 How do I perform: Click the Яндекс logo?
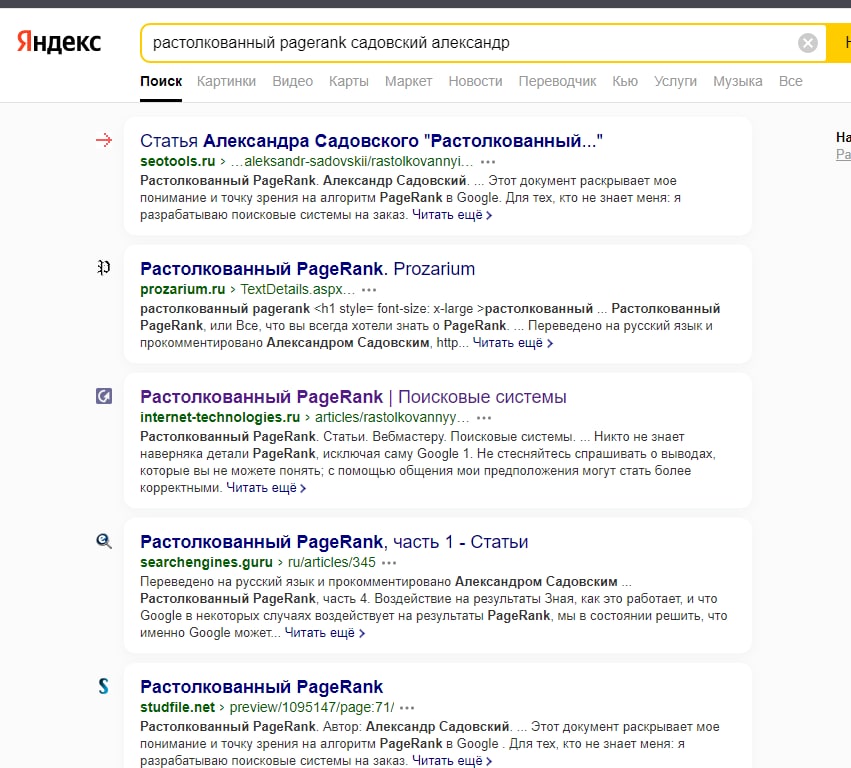(x=59, y=42)
